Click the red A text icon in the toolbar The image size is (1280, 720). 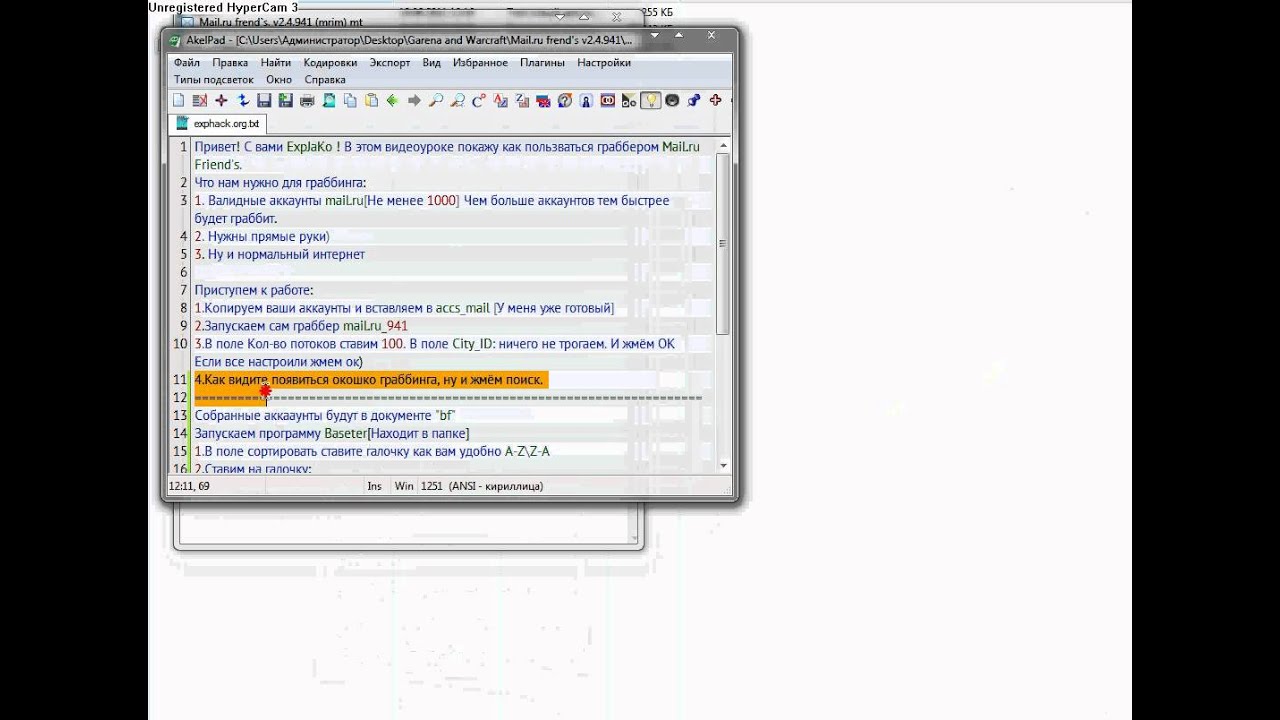[501, 100]
